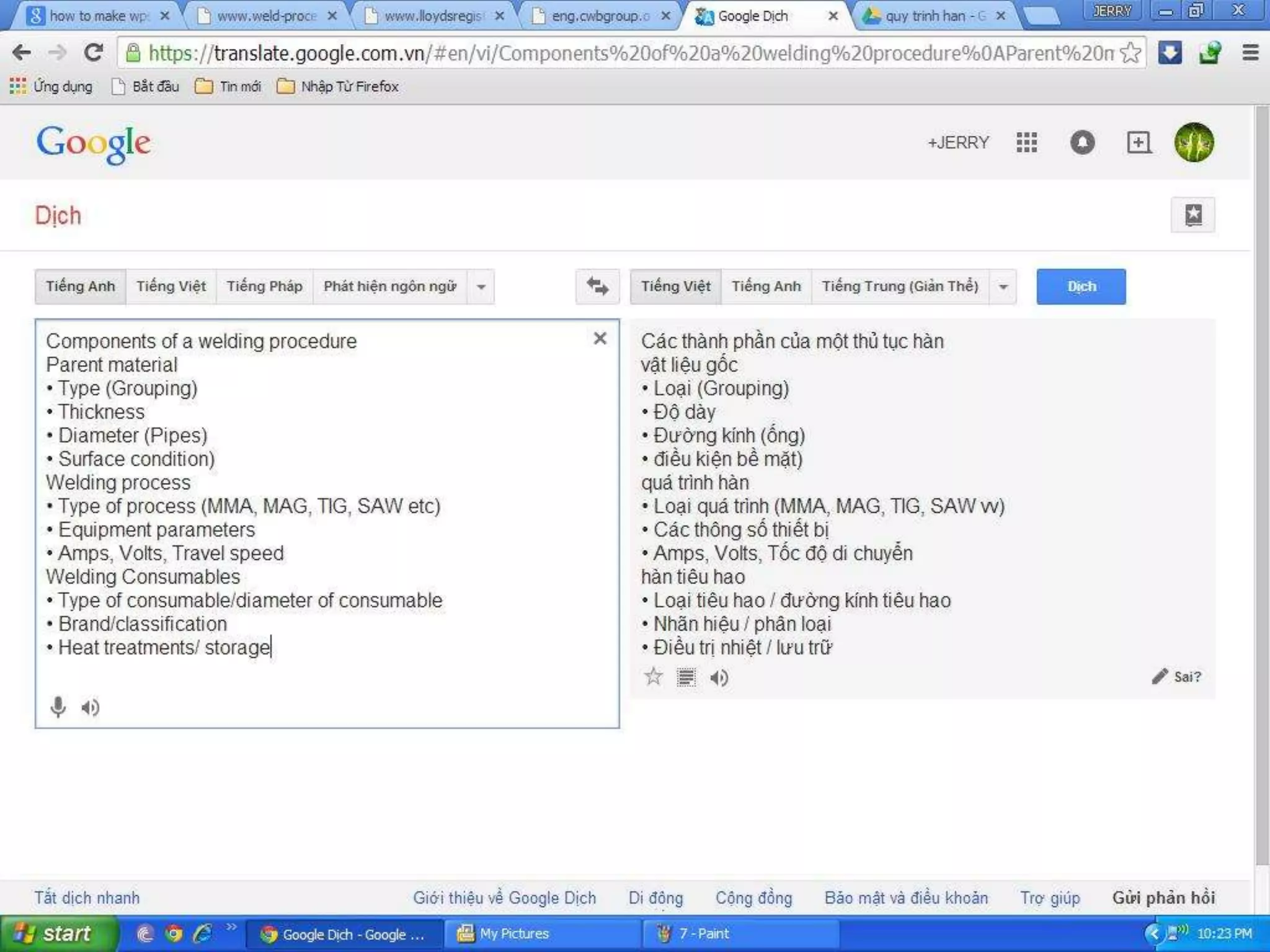Viewport: 1270px width, 952px height.
Task: Select Phát hiện ngôn ngữ source option
Action: (x=389, y=286)
